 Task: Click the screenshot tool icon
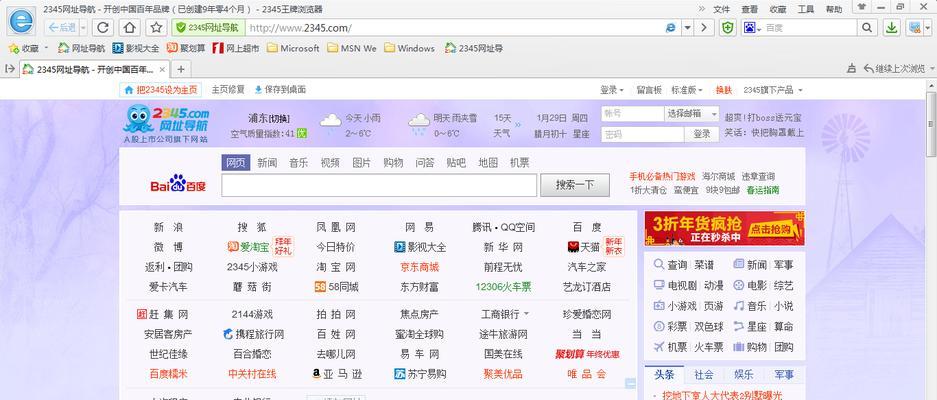[914, 28]
